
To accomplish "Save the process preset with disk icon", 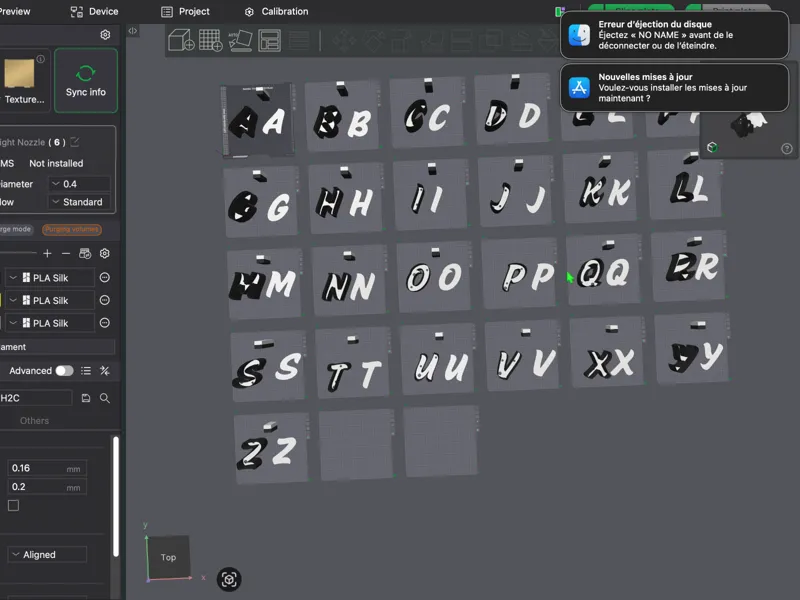I will (x=86, y=398).
